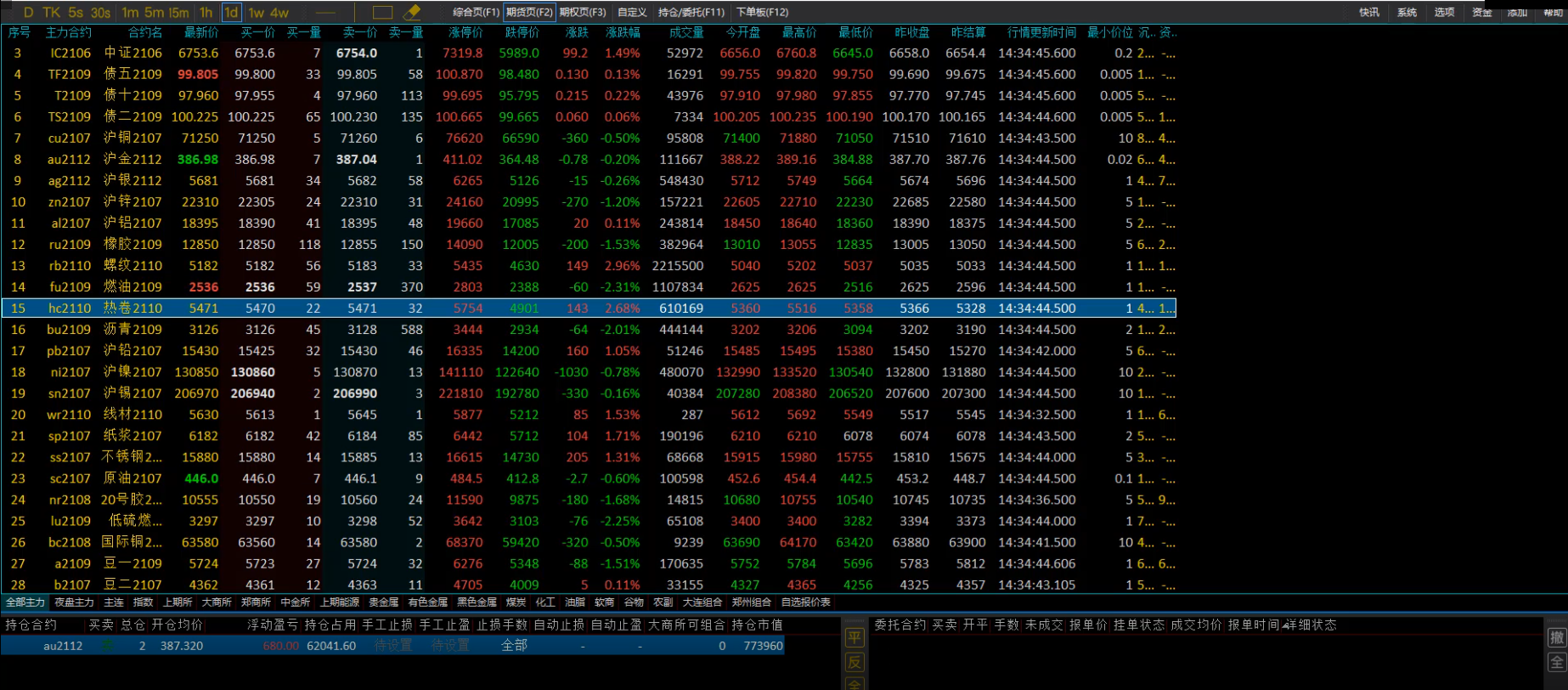Switch to the TK tick chart
Viewport: 1568px width, 690px height.
point(52,12)
